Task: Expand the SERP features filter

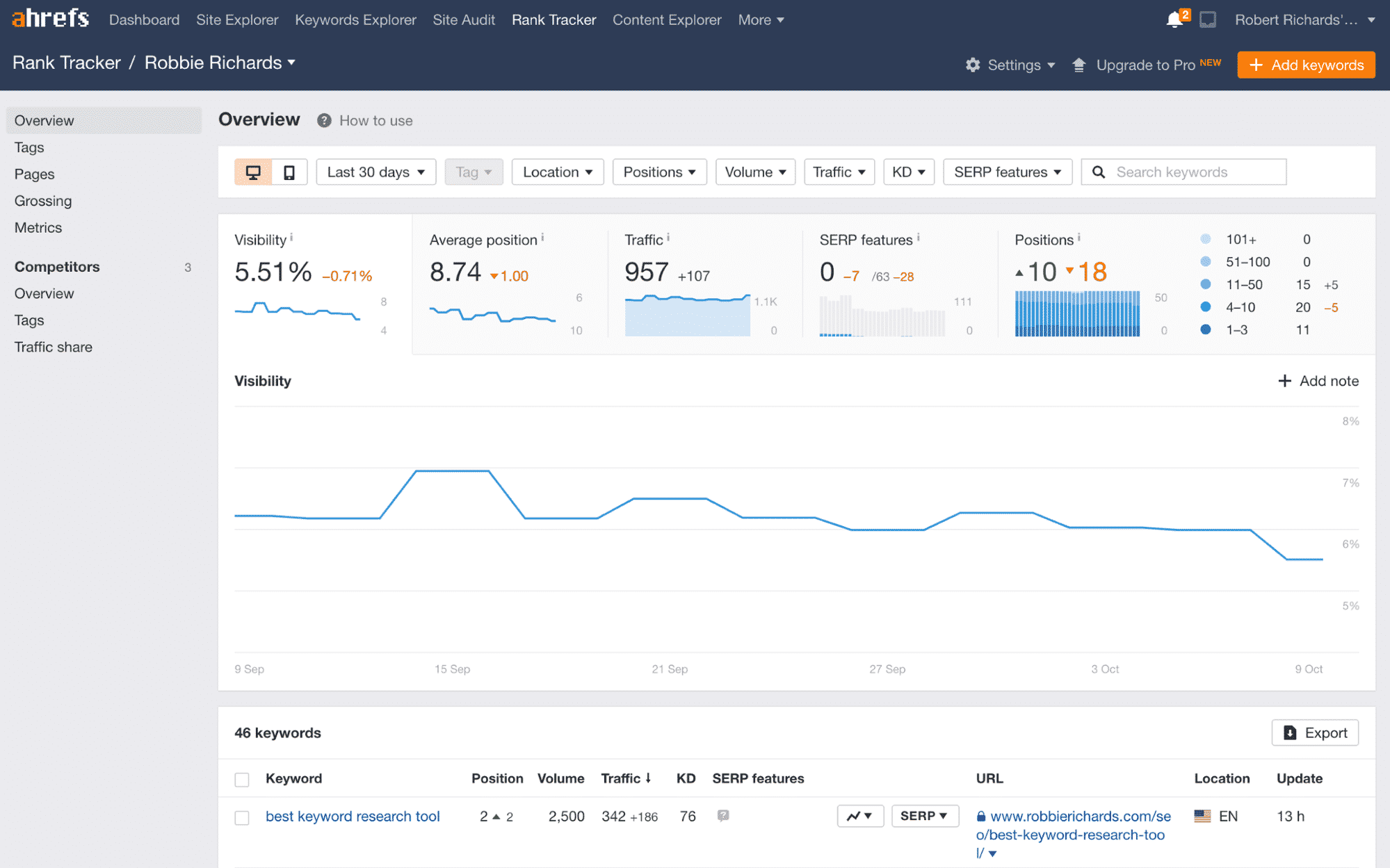Action: [1007, 172]
